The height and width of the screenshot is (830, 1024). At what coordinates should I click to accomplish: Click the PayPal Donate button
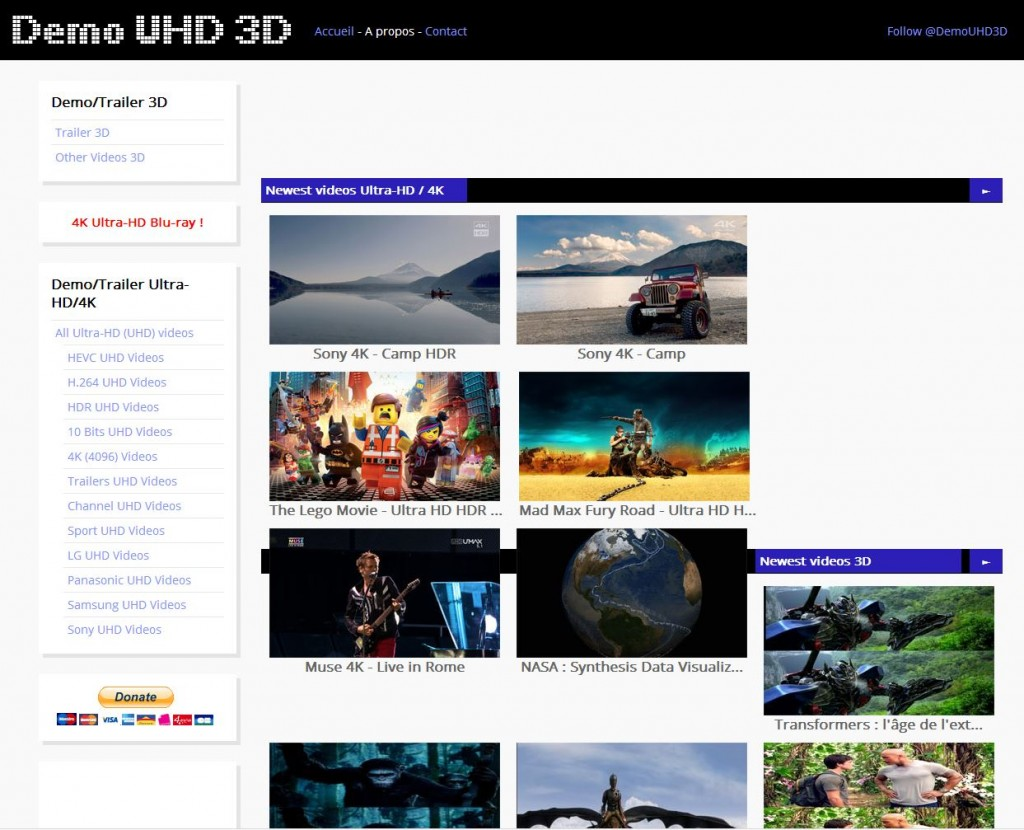point(136,697)
